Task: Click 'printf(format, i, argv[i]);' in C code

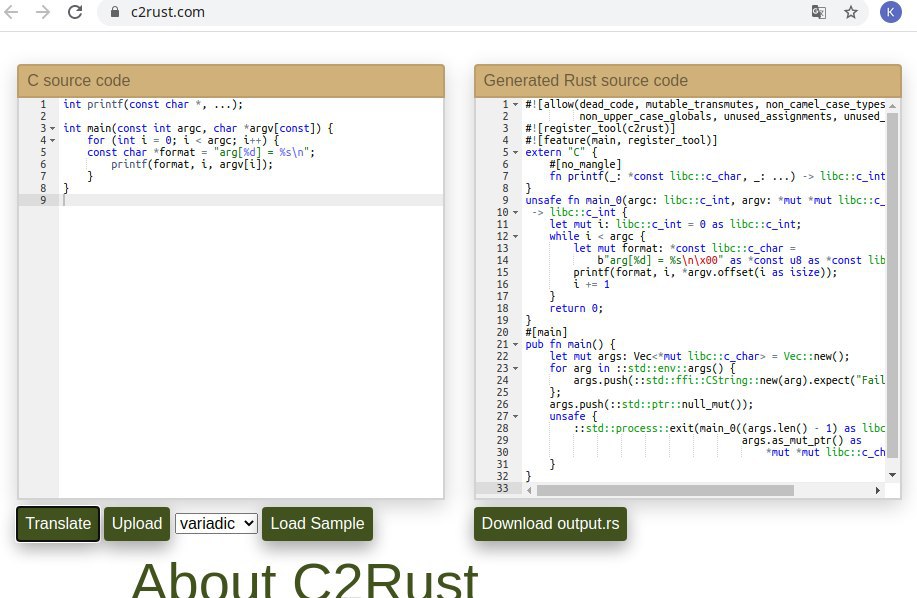Action: [x=192, y=164]
